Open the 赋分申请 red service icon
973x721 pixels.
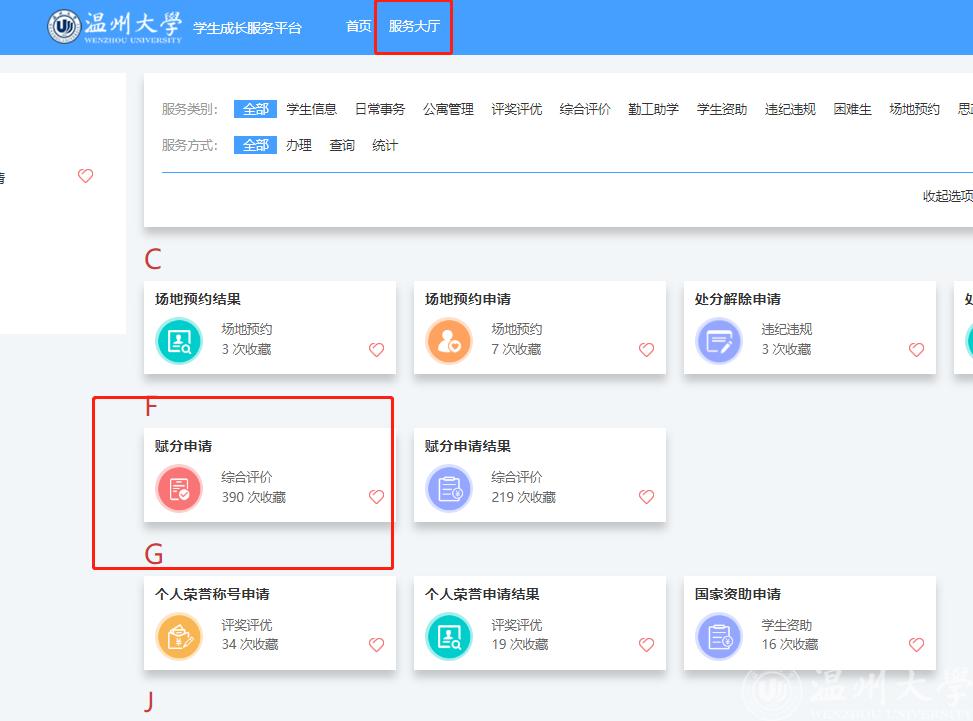[x=179, y=489]
